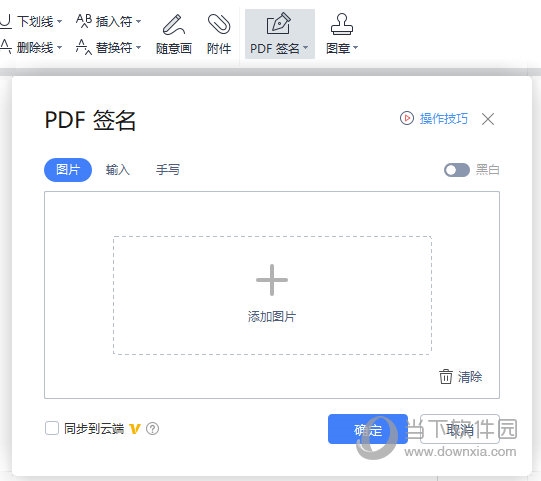Click the 添加图片 label

tap(272, 316)
